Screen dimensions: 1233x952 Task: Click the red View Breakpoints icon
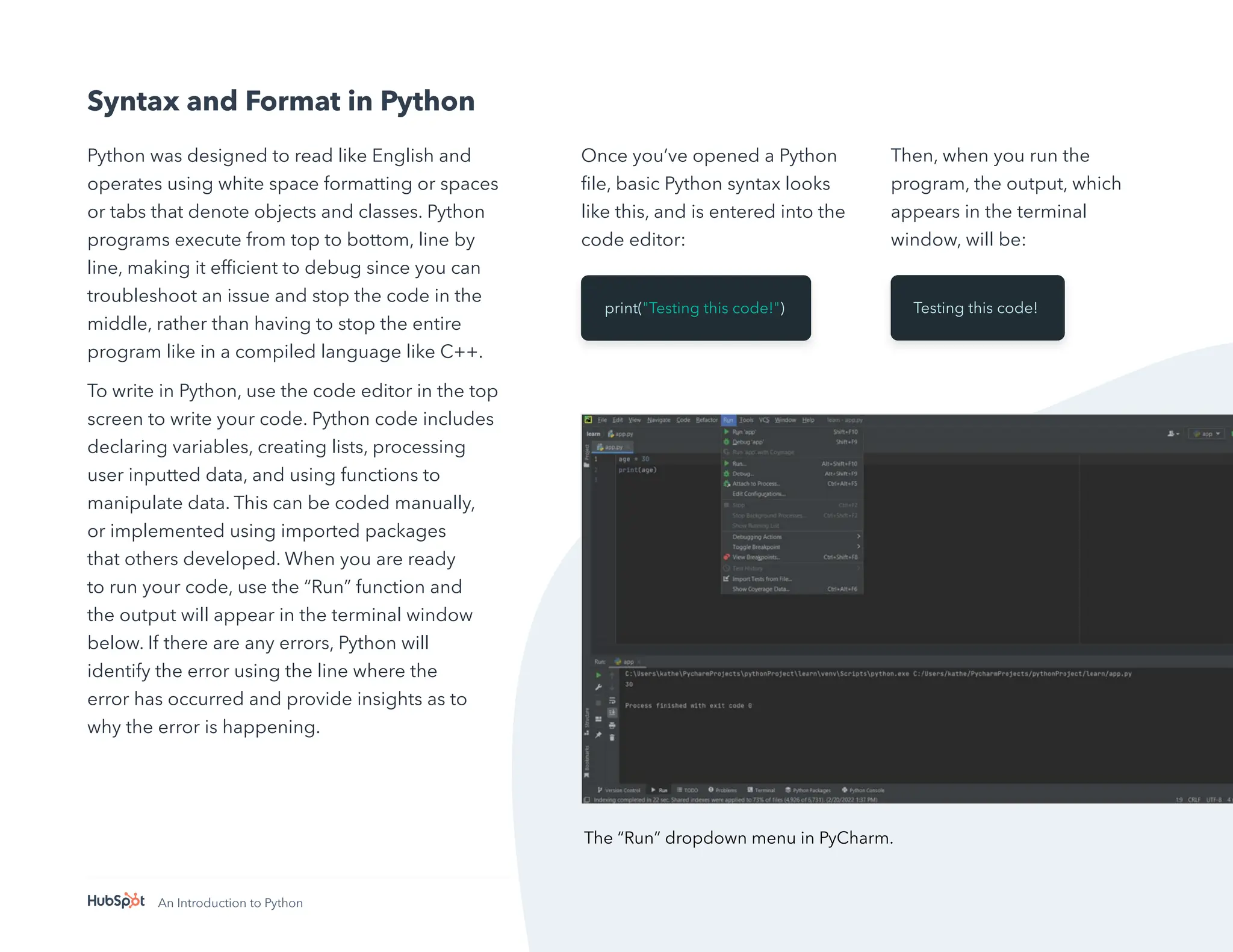point(727,557)
